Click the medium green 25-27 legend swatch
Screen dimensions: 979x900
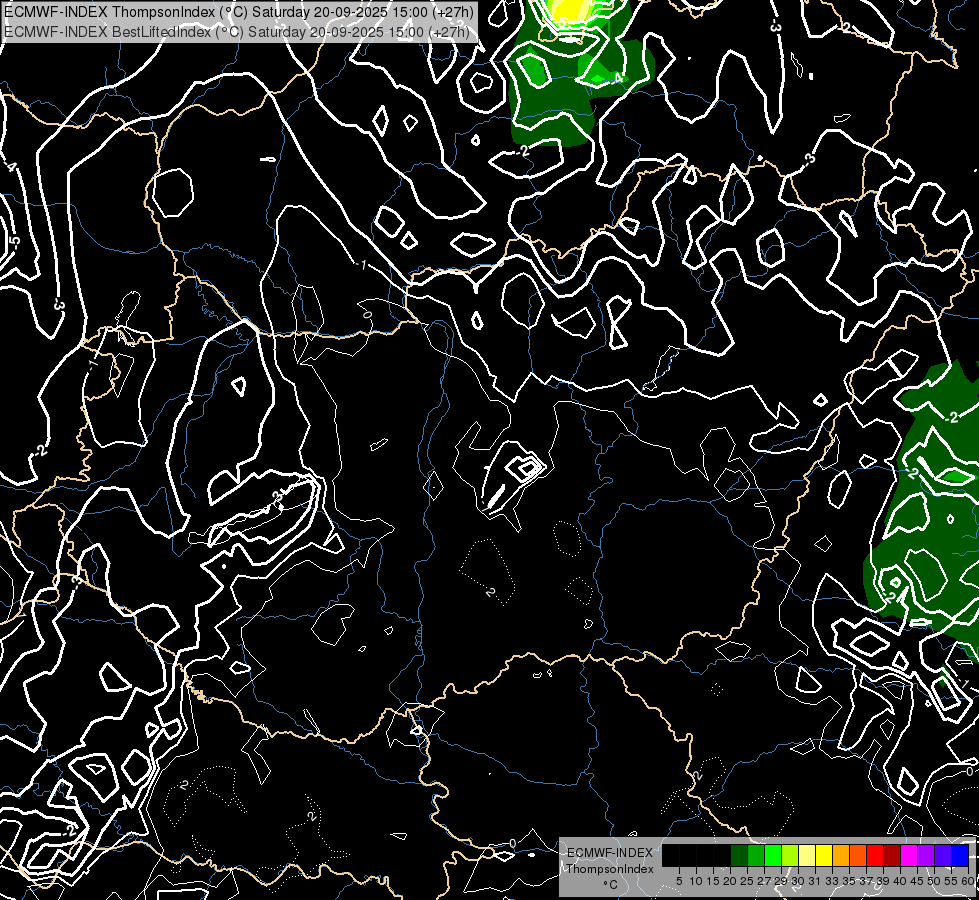pyautogui.click(x=755, y=856)
